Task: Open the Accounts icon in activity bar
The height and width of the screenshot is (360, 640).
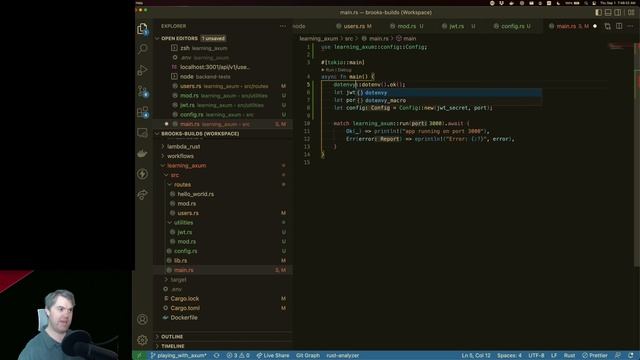Action: point(142,319)
